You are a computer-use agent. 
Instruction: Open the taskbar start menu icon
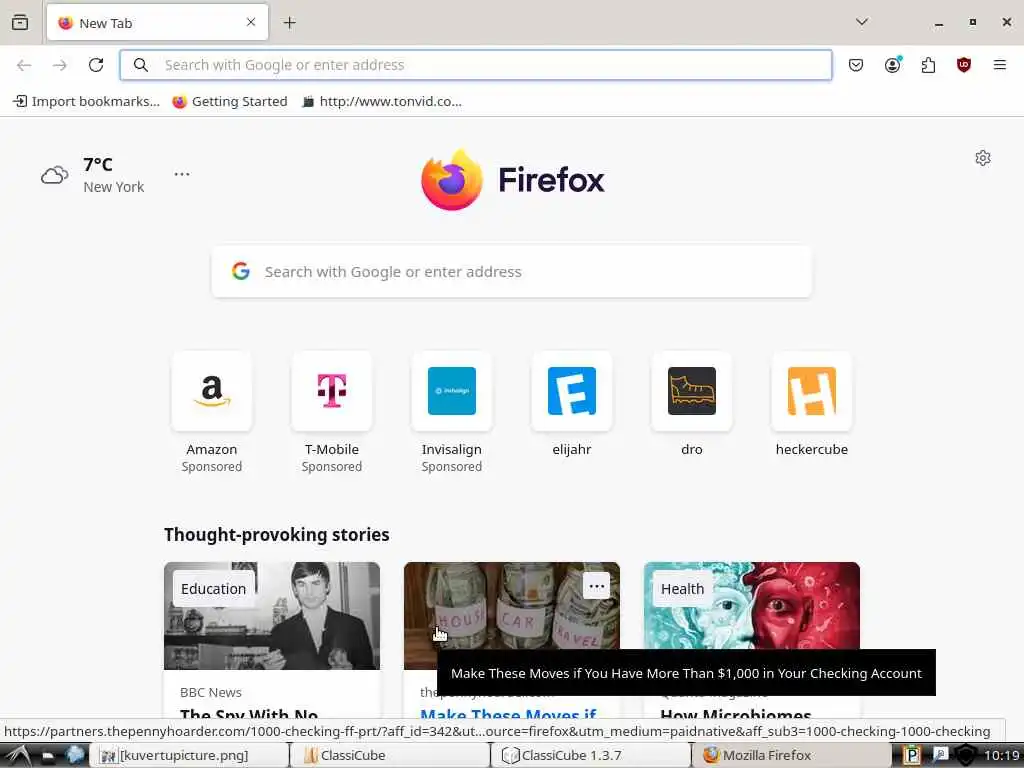pyautogui.click(x=16, y=755)
